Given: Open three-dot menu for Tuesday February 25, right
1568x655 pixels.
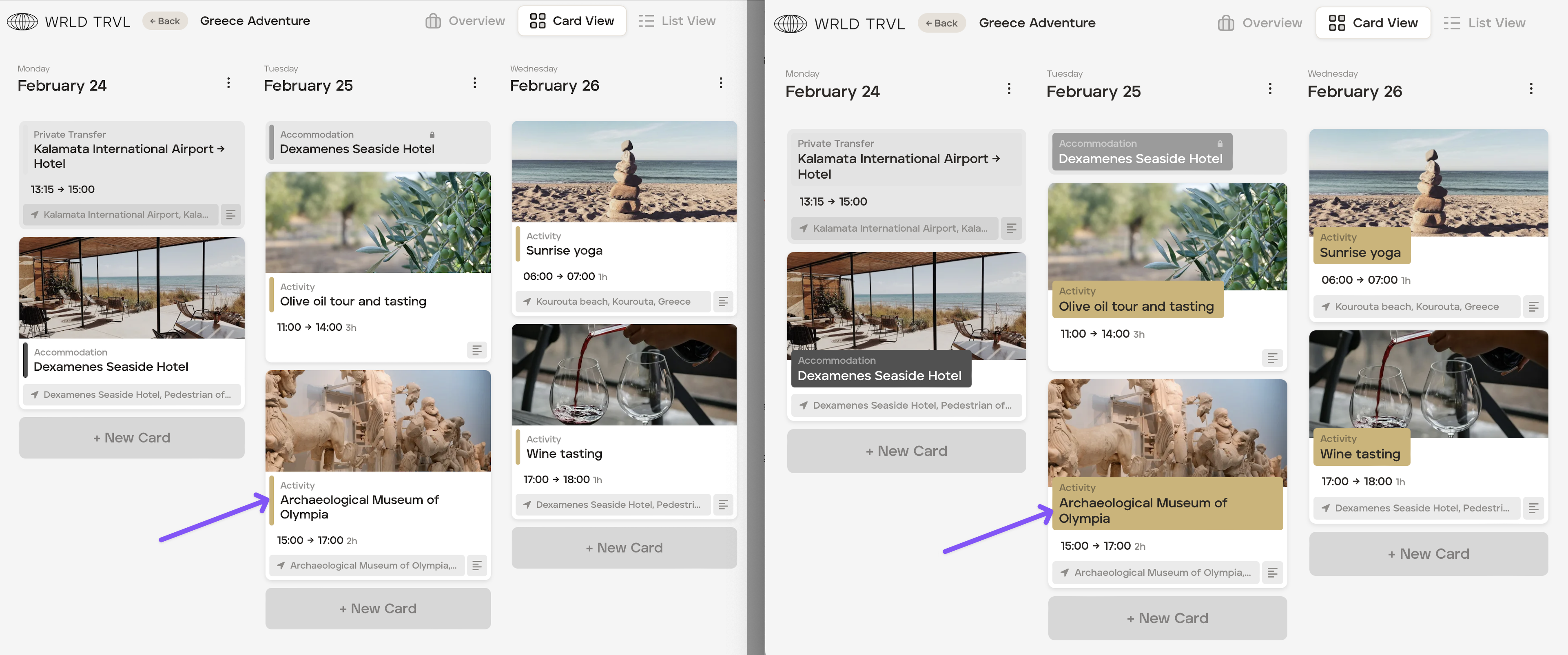Looking at the screenshot, I should [x=1270, y=89].
